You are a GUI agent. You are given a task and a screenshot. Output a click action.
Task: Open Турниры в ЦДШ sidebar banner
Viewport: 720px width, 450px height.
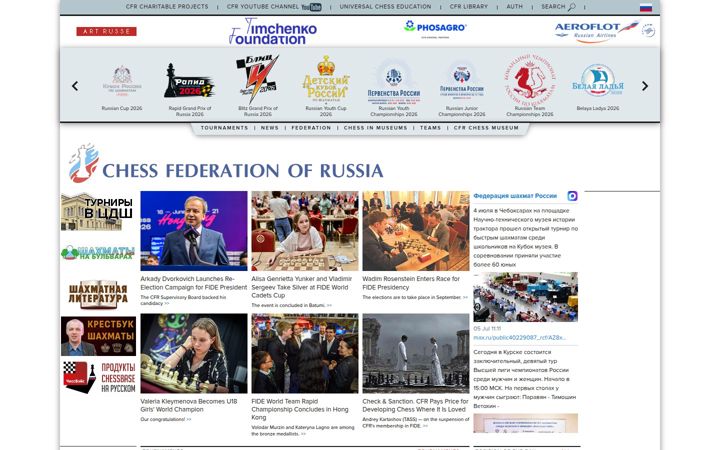point(97,212)
